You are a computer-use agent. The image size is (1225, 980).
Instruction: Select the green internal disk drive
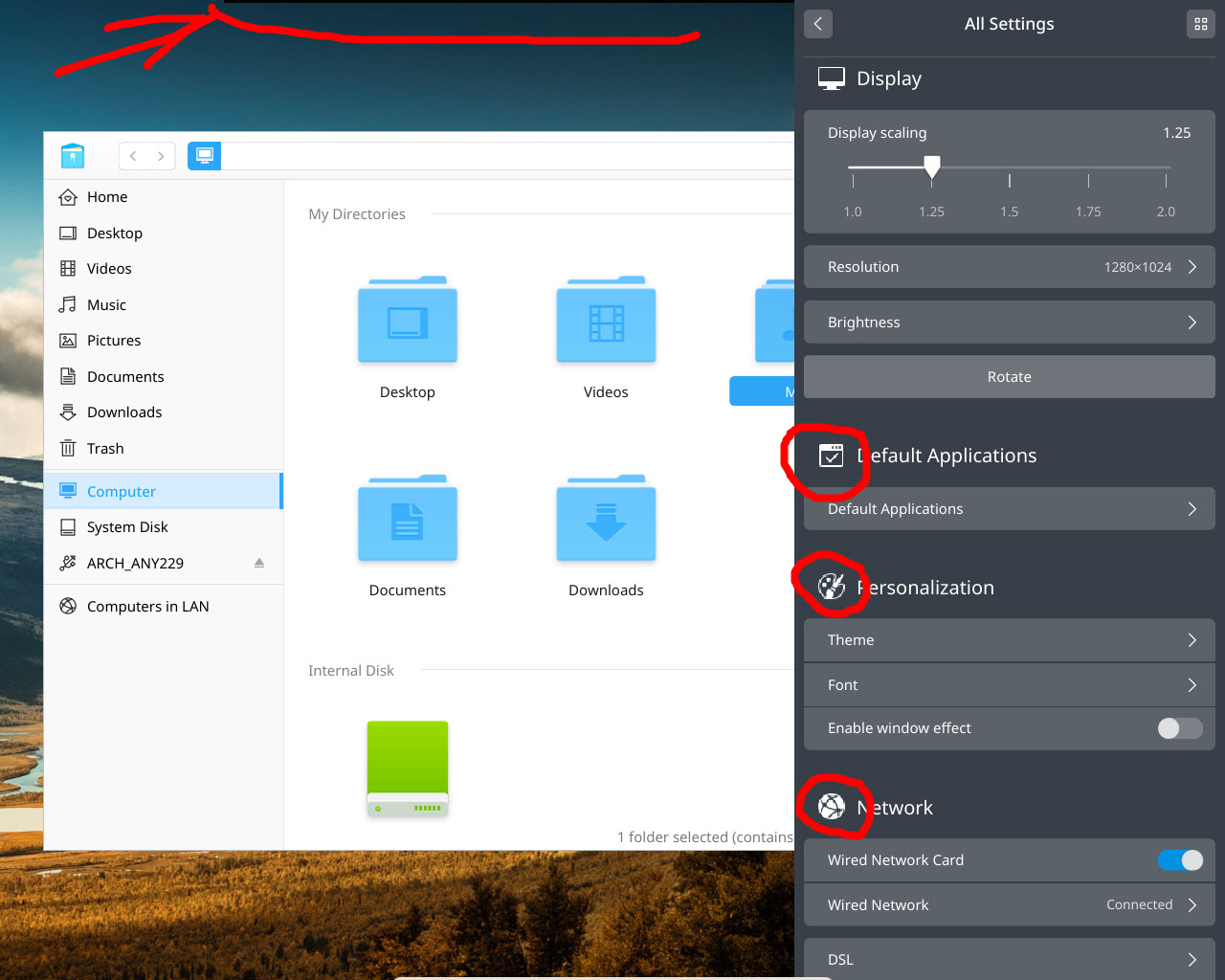pyautogui.click(x=408, y=768)
